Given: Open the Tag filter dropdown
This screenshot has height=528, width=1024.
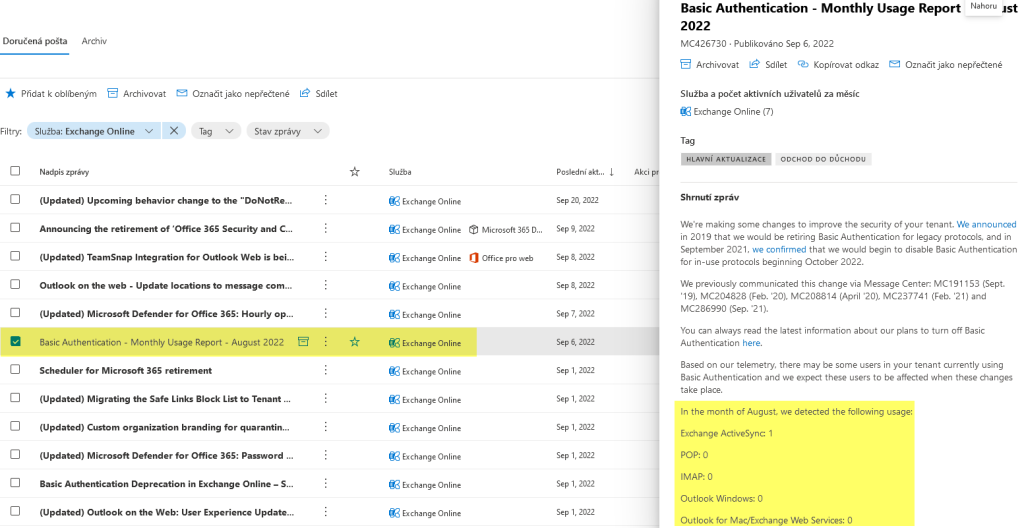Looking at the screenshot, I should click(216, 131).
